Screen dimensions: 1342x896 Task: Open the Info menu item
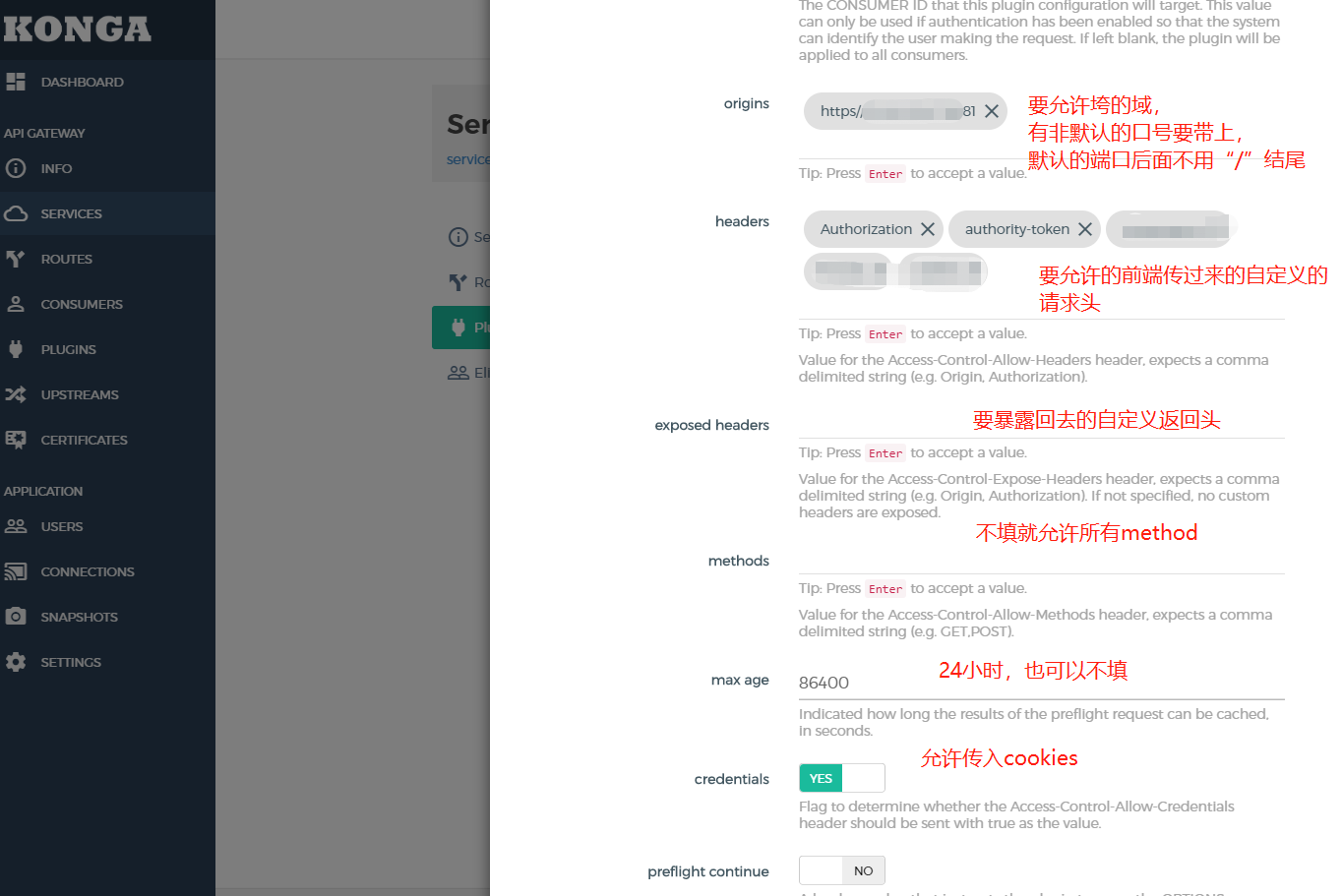pos(57,168)
